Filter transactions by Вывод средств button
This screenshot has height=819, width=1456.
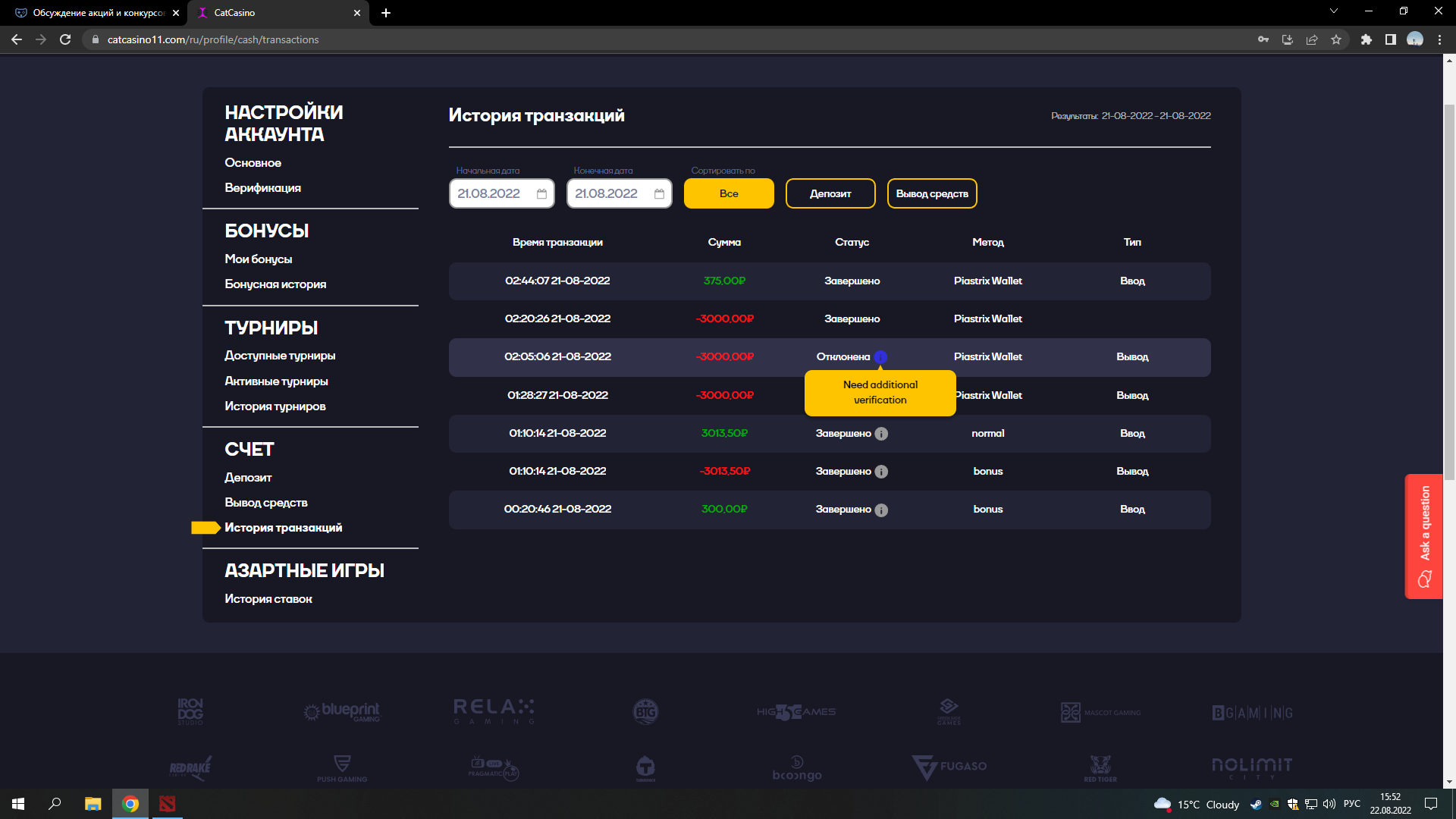point(932,193)
